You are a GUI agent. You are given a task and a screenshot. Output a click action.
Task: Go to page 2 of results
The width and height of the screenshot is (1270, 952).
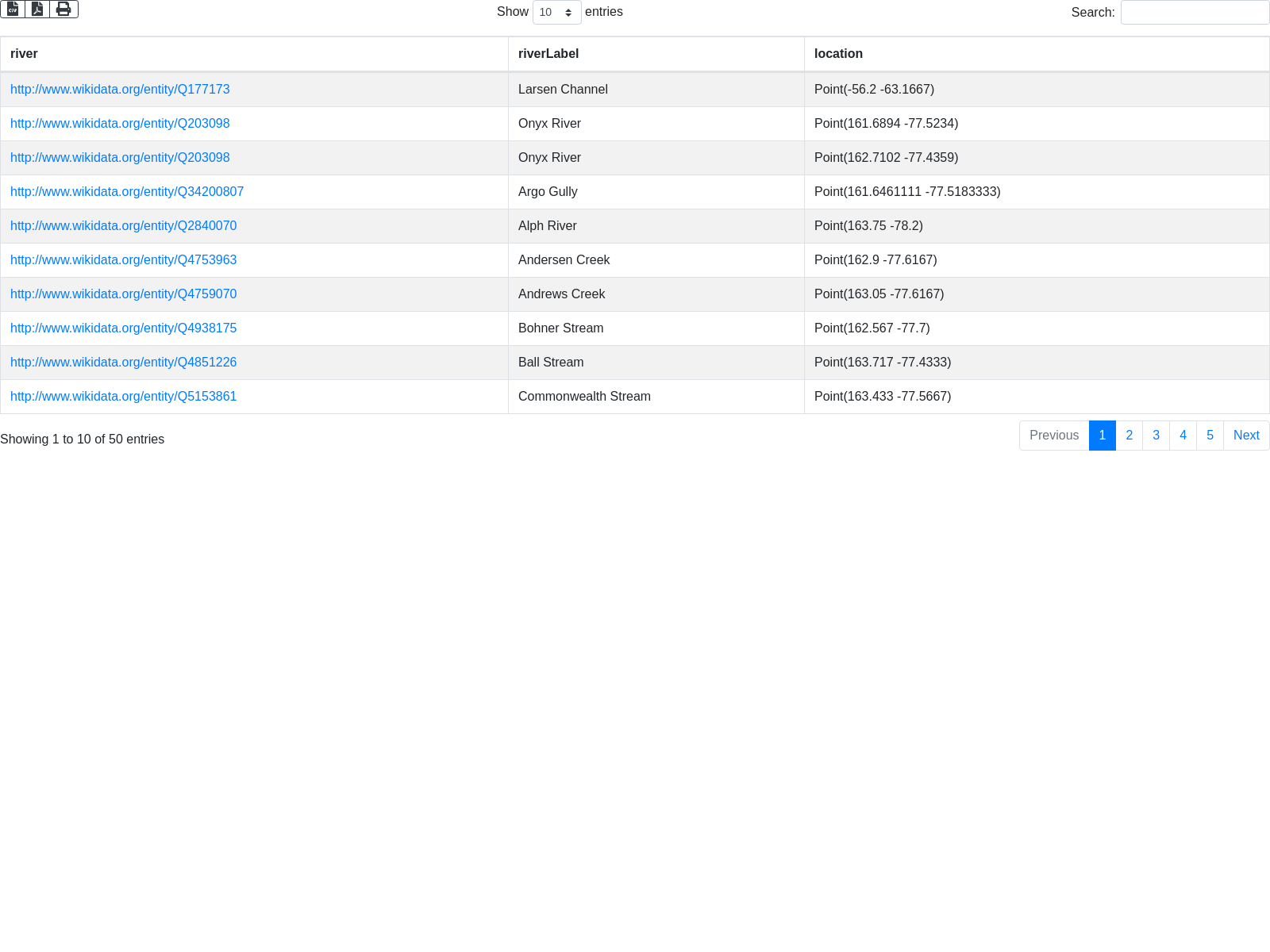1129,436
